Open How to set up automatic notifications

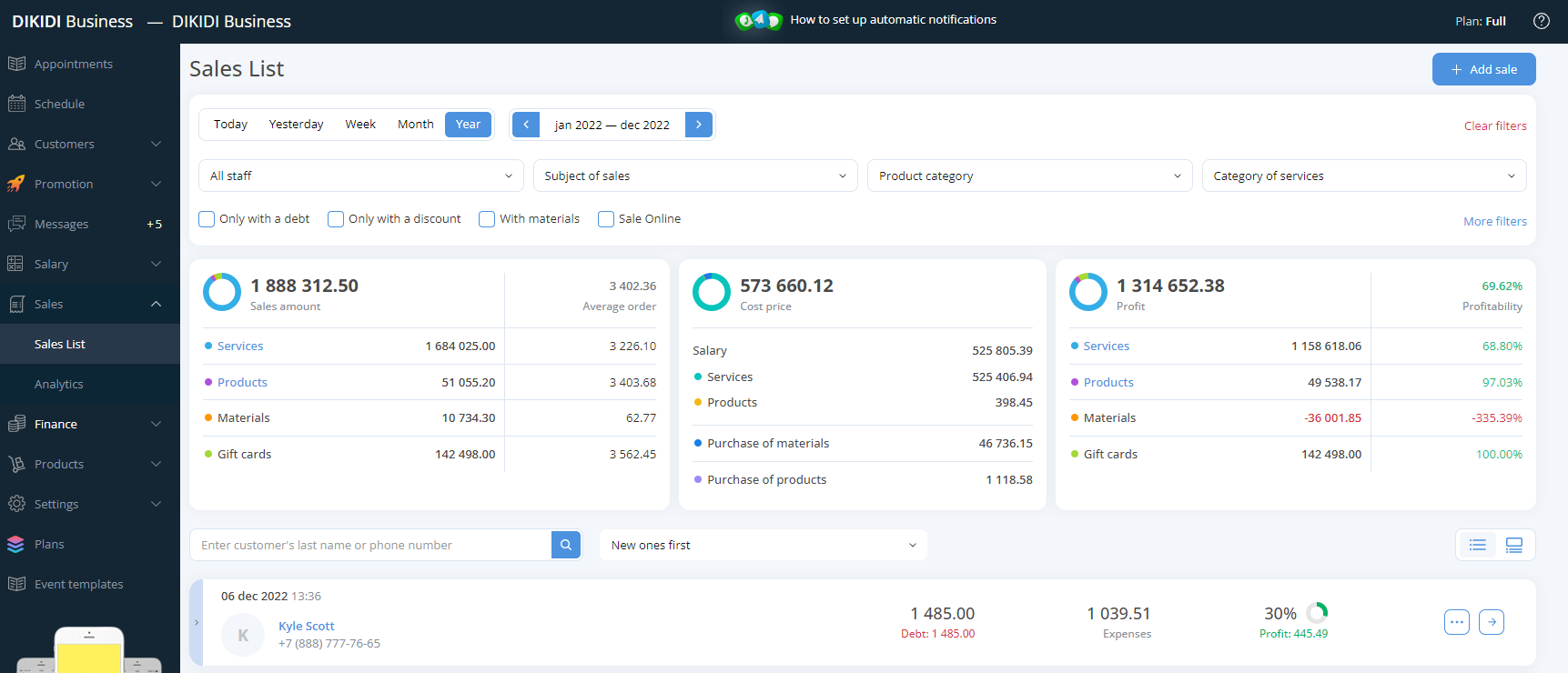[893, 19]
